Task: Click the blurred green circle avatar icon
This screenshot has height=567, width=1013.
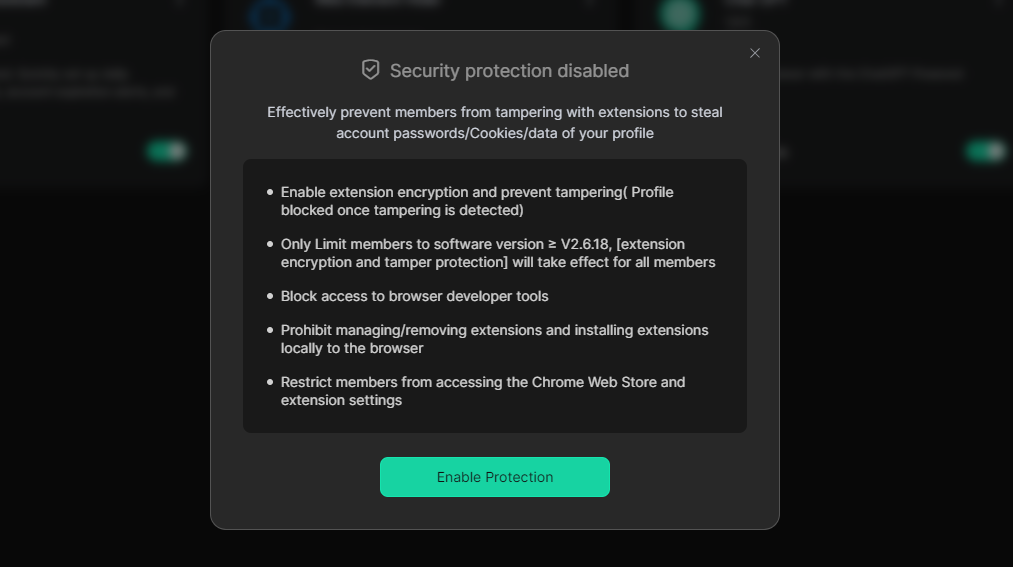Action: 680,14
